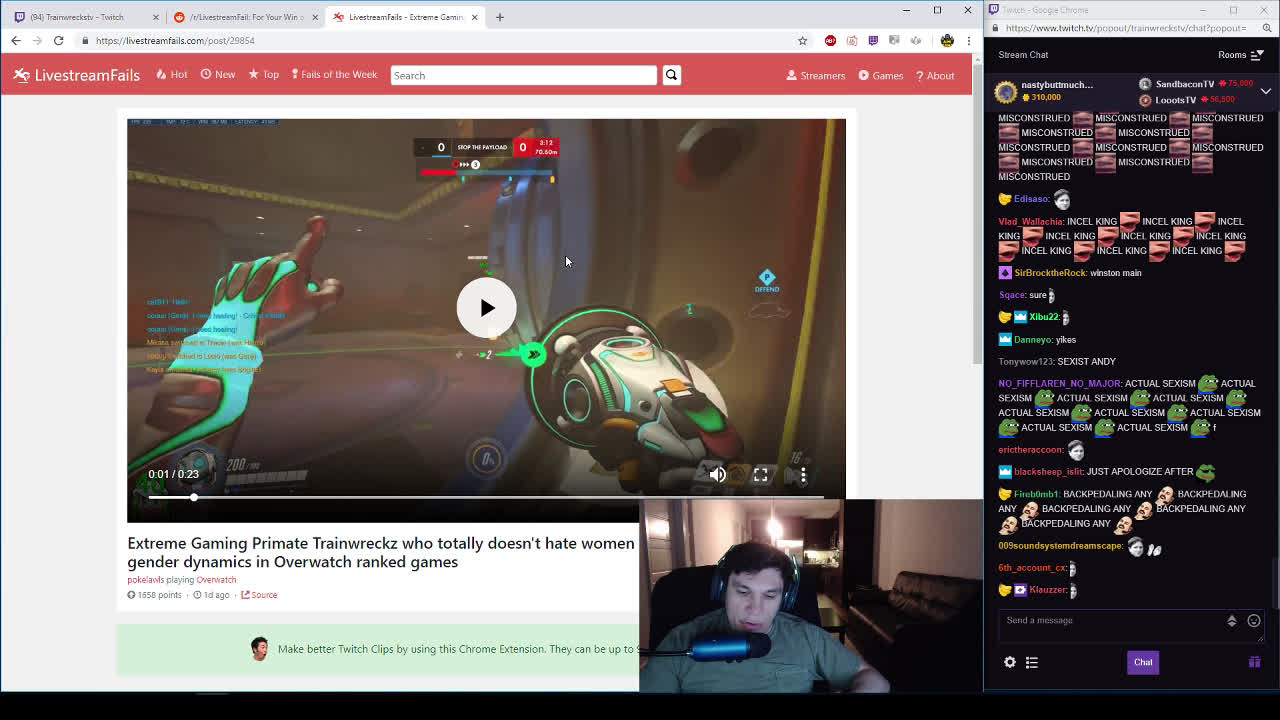Open the chat viewer list icon

[1032, 662]
